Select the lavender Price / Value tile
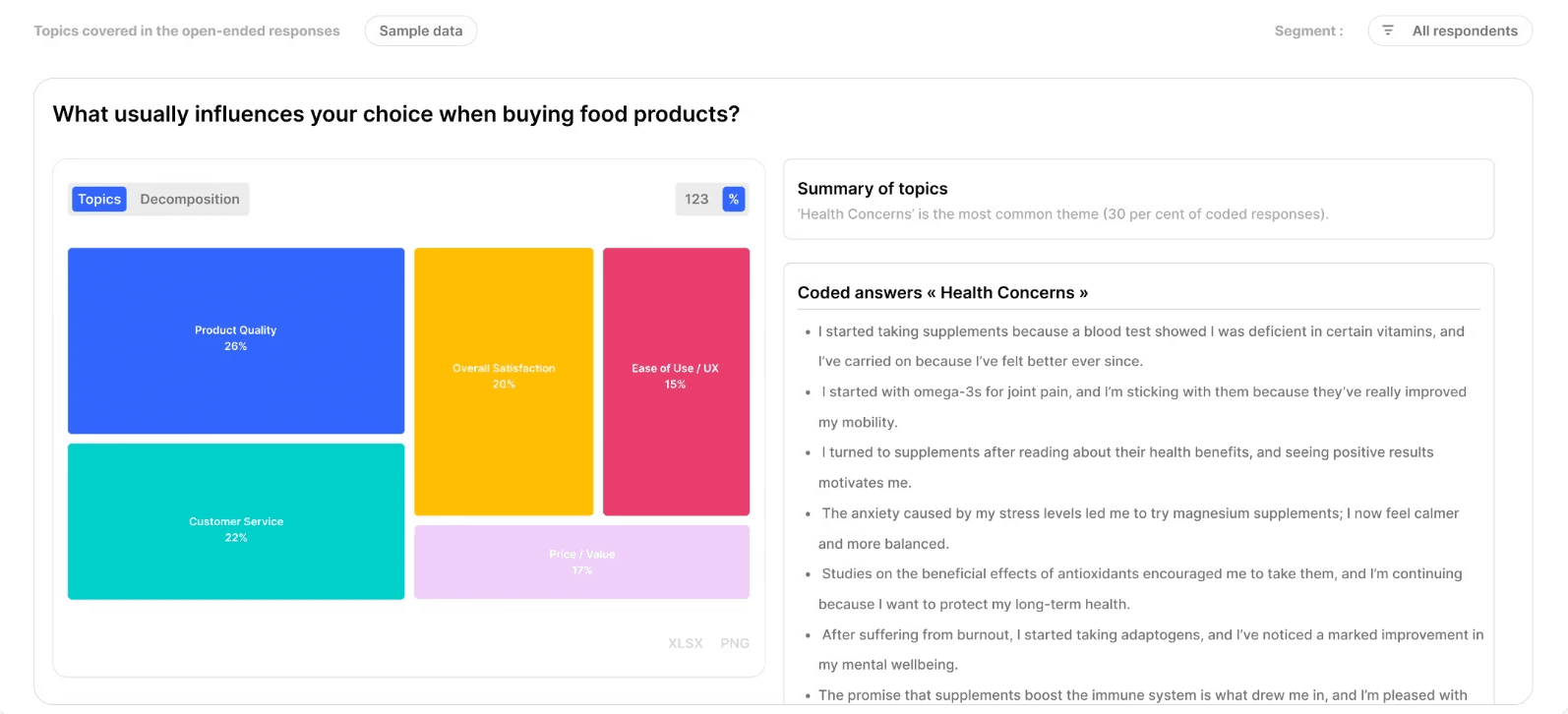The width and height of the screenshot is (1568, 714). coord(581,562)
